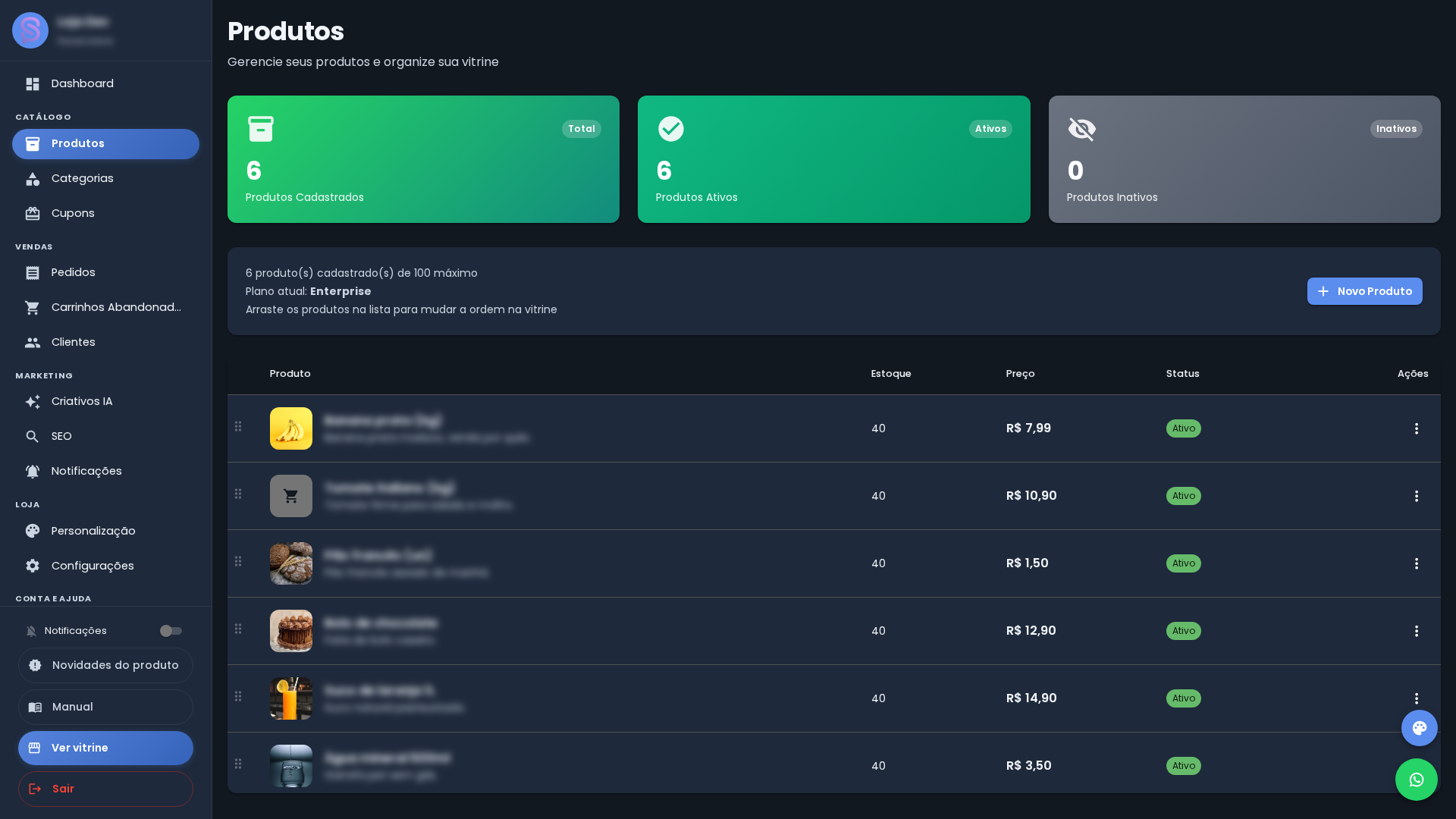Click drag handle of R$ 3,50 row
This screenshot has width=1456, height=819.
[238, 764]
